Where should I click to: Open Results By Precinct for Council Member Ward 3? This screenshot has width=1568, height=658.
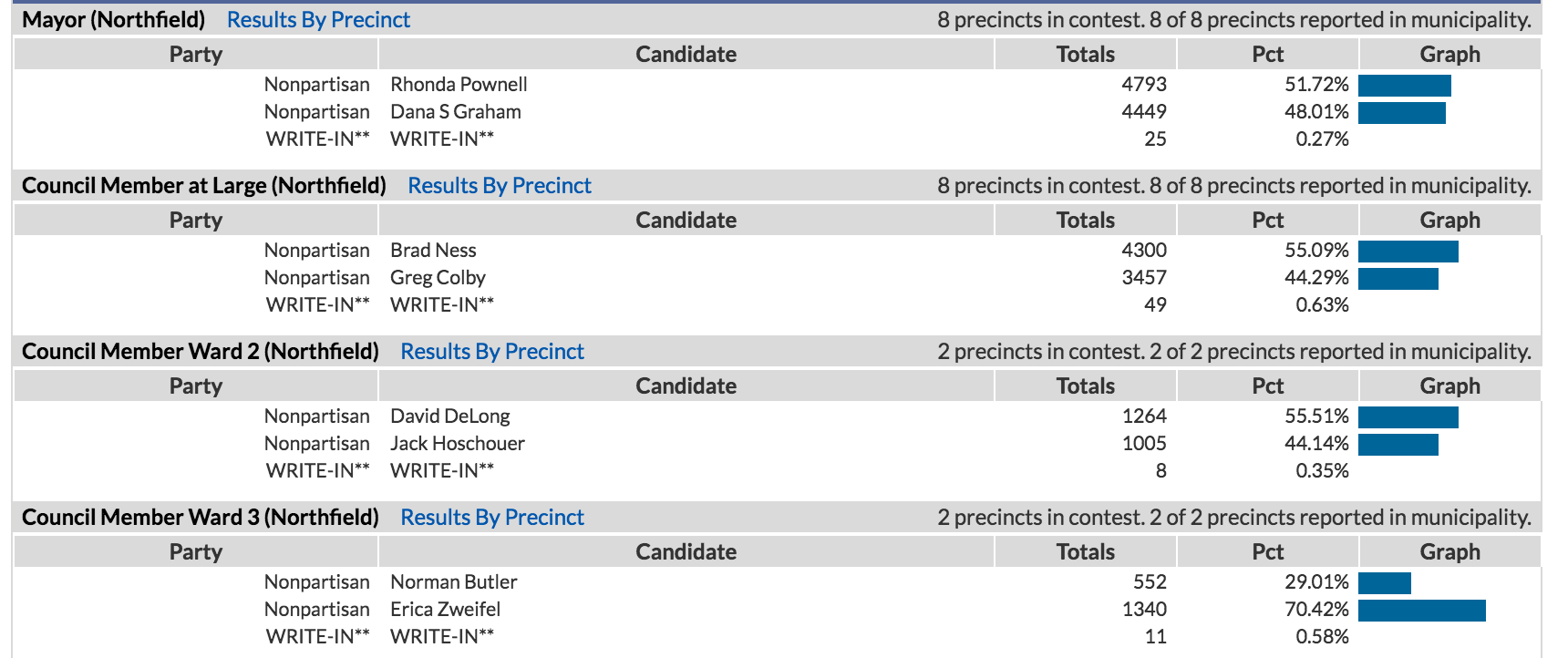pyautogui.click(x=492, y=517)
